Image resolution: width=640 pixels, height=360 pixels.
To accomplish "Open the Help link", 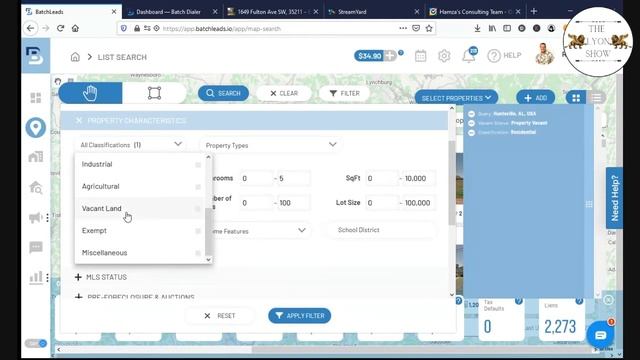I will [x=504, y=56].
